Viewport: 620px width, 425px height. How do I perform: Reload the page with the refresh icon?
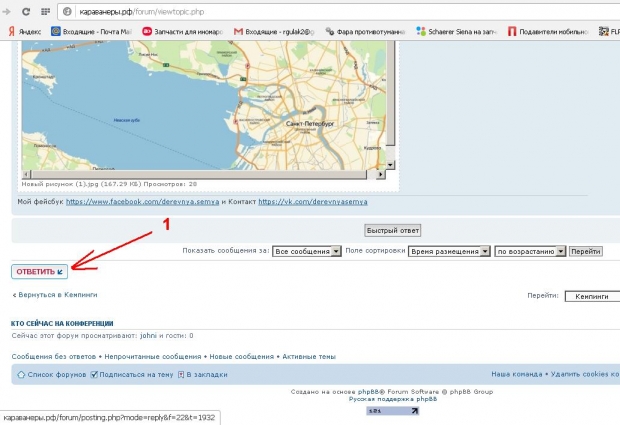(25, 11)
